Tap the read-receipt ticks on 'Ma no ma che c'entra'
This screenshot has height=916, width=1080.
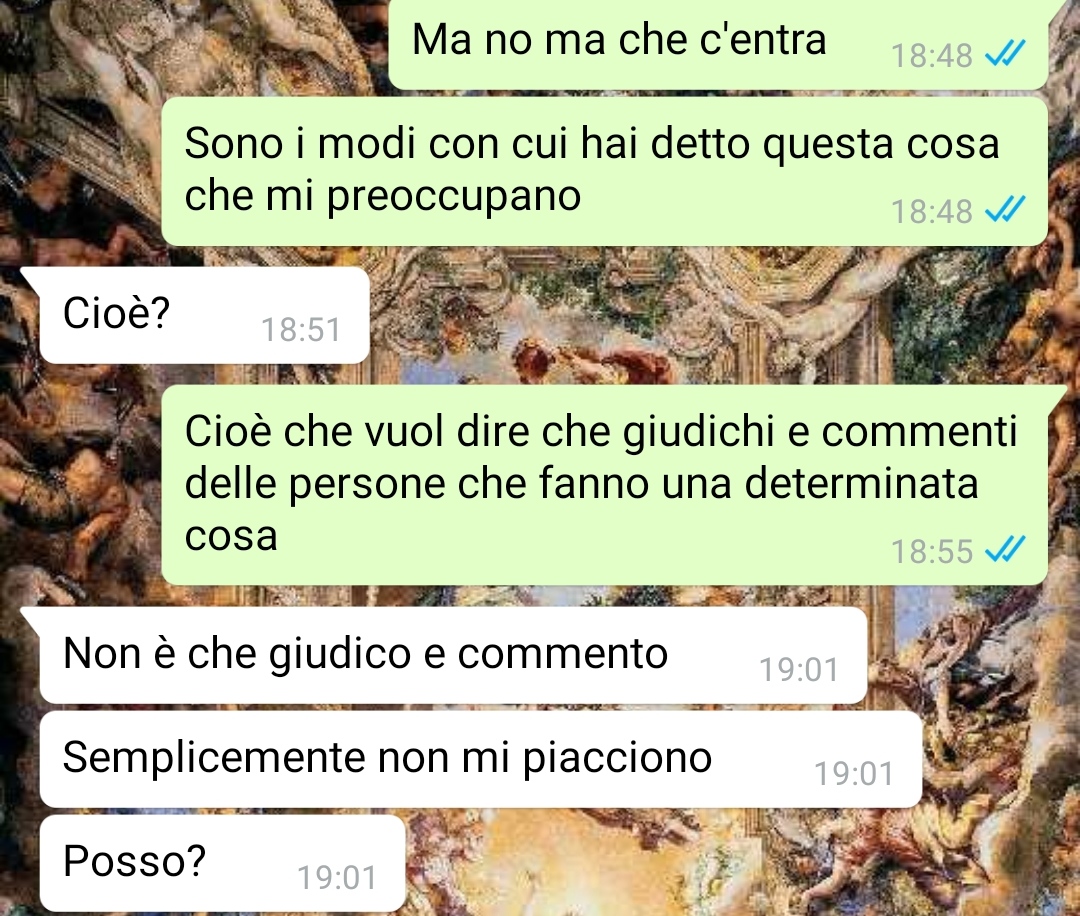1006,53
